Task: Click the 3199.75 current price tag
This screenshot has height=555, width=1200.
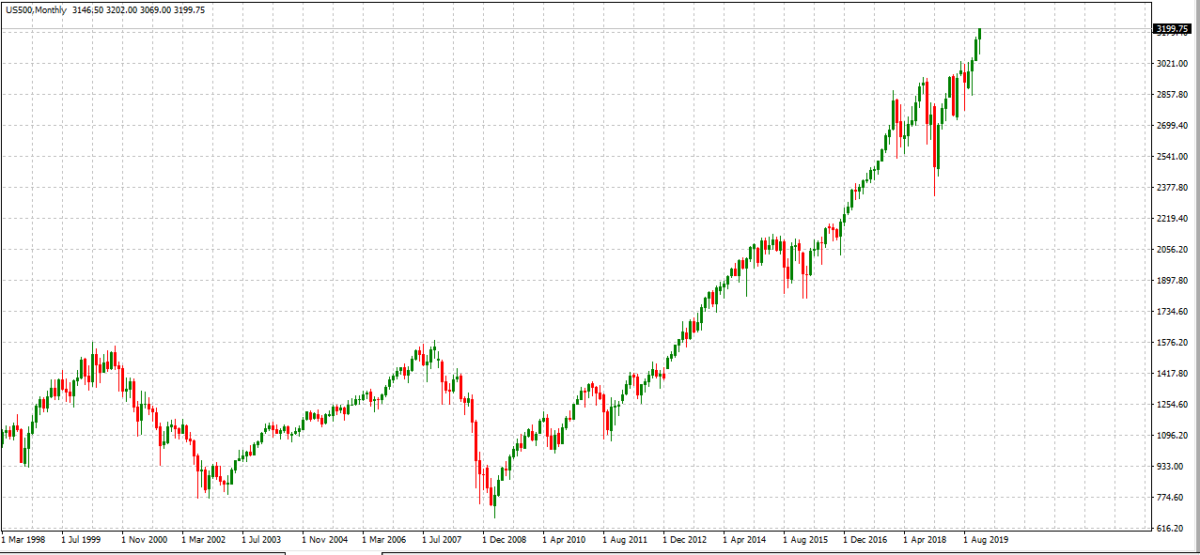Action: click(1170, 30)
